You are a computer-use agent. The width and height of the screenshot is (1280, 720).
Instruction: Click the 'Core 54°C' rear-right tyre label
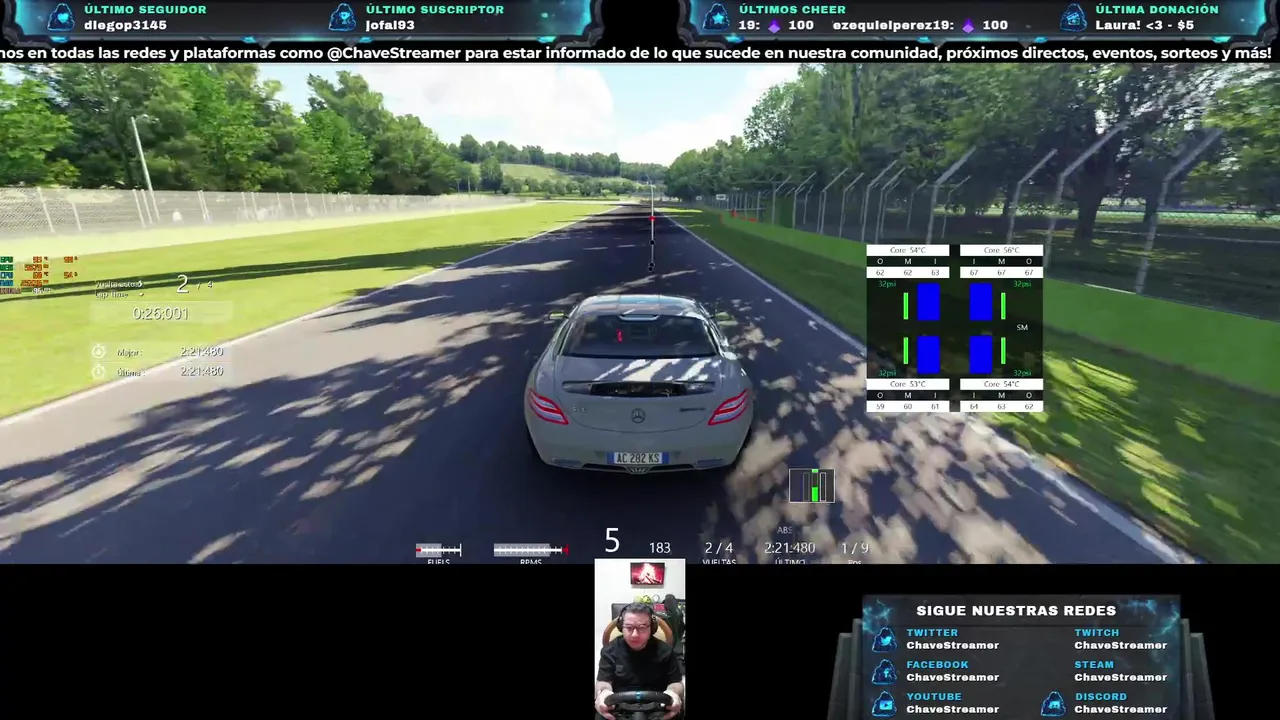pyautogui.click(x=1001, y=384)
